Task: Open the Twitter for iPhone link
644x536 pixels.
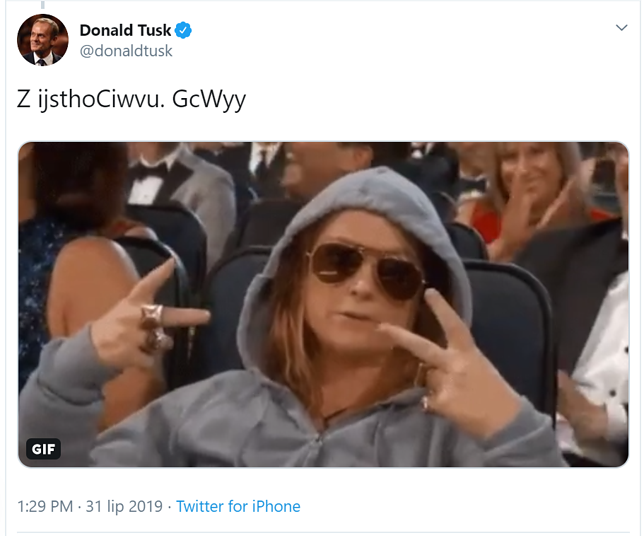Action: tap(238, 506)
